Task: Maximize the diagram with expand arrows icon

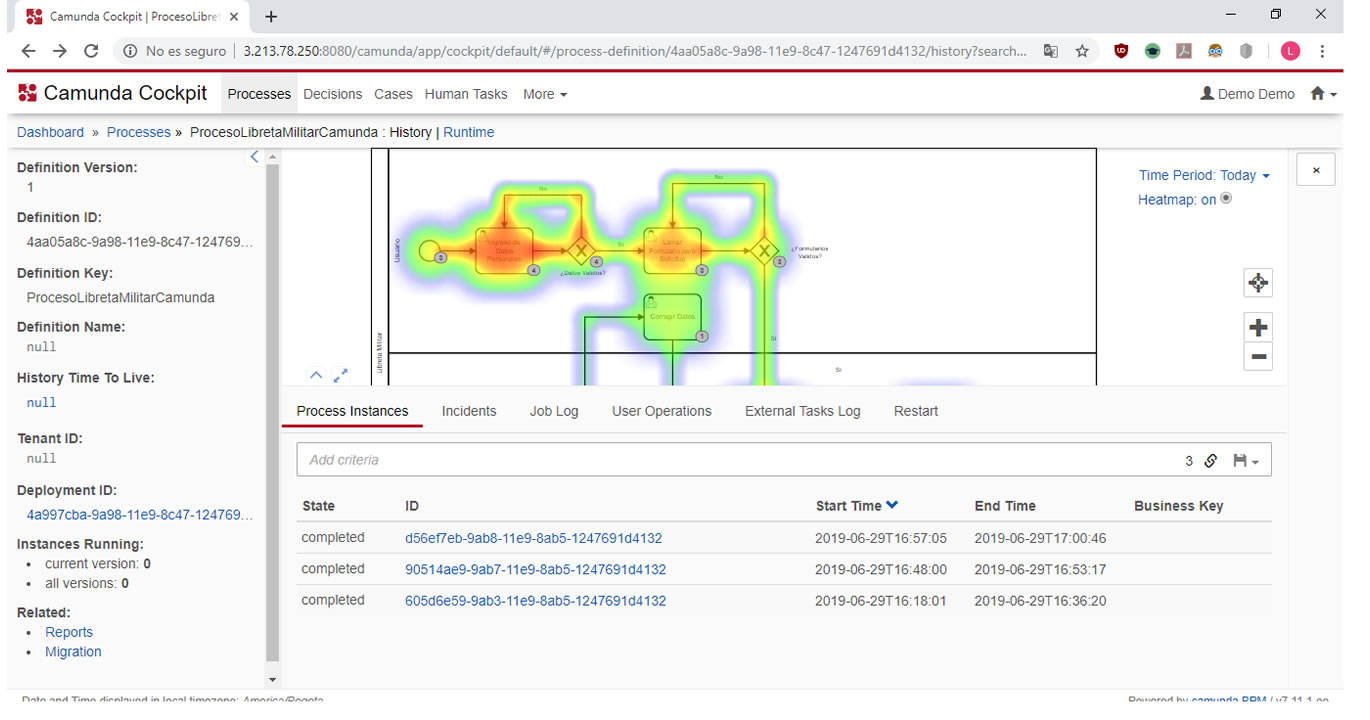Action: tap(341, 375)
